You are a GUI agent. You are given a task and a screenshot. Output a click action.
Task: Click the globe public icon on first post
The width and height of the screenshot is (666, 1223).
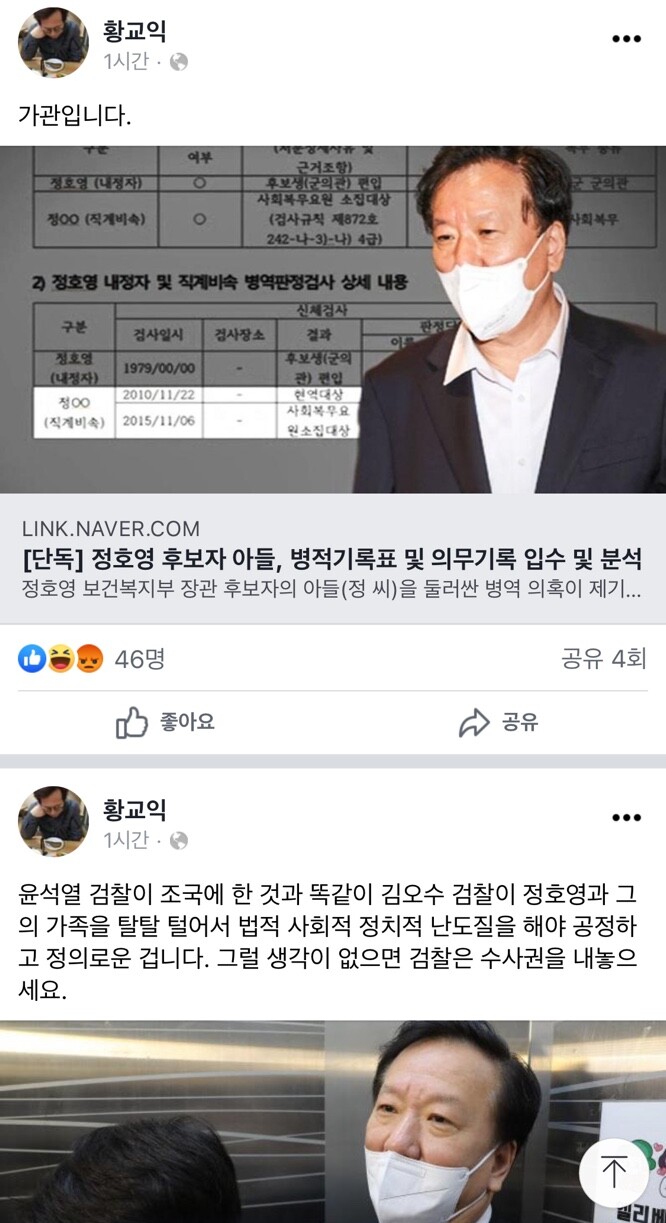tap(179, 62)
